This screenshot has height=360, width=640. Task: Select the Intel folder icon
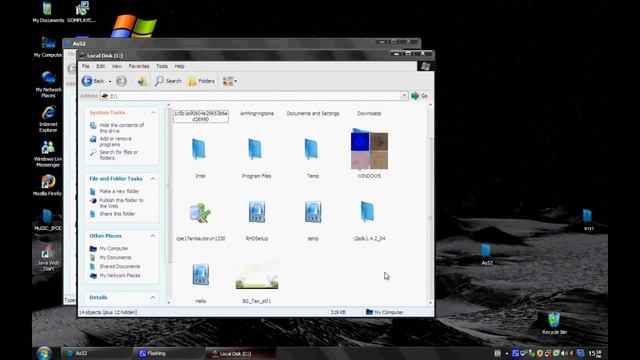pyautogui.click(x=200, y=149)
